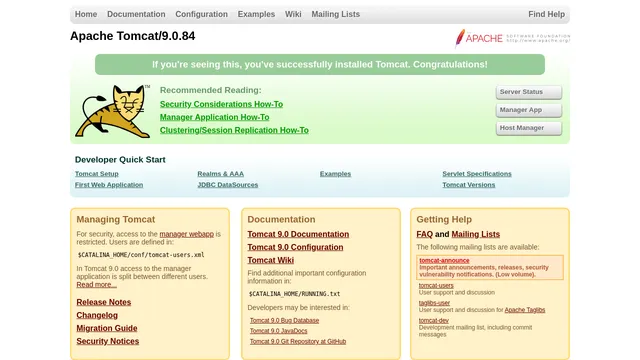Image resolution: width=640 pixels, height=360 pixels.
Task: Open Tomcat 9.0 Documentation link
Action: [x=298, y=234]
